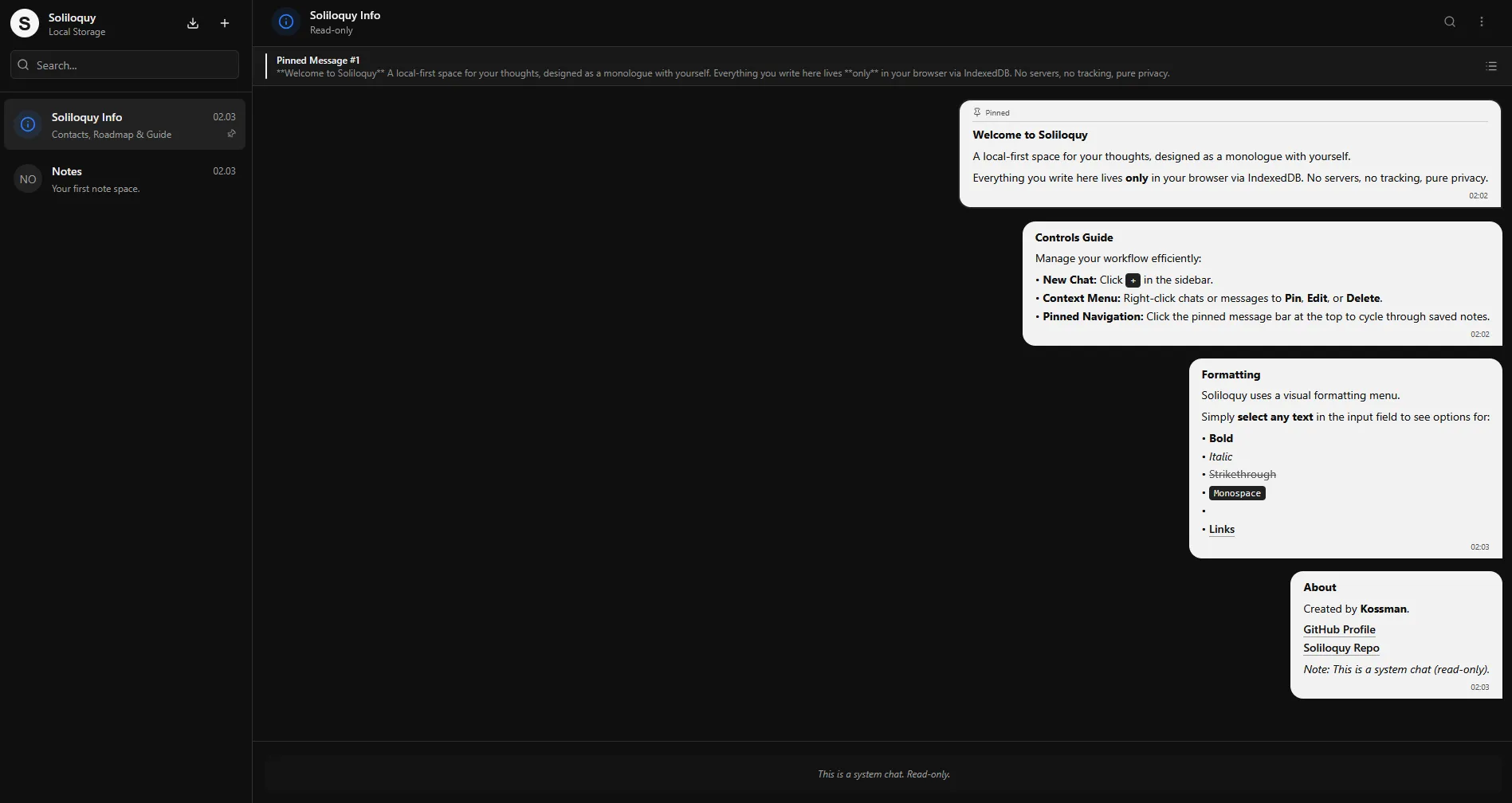Screen dimensions: 1512x803
Task: Click the Welcome to Soliloquy pinned message
Action: click(x=1230, y=155)
